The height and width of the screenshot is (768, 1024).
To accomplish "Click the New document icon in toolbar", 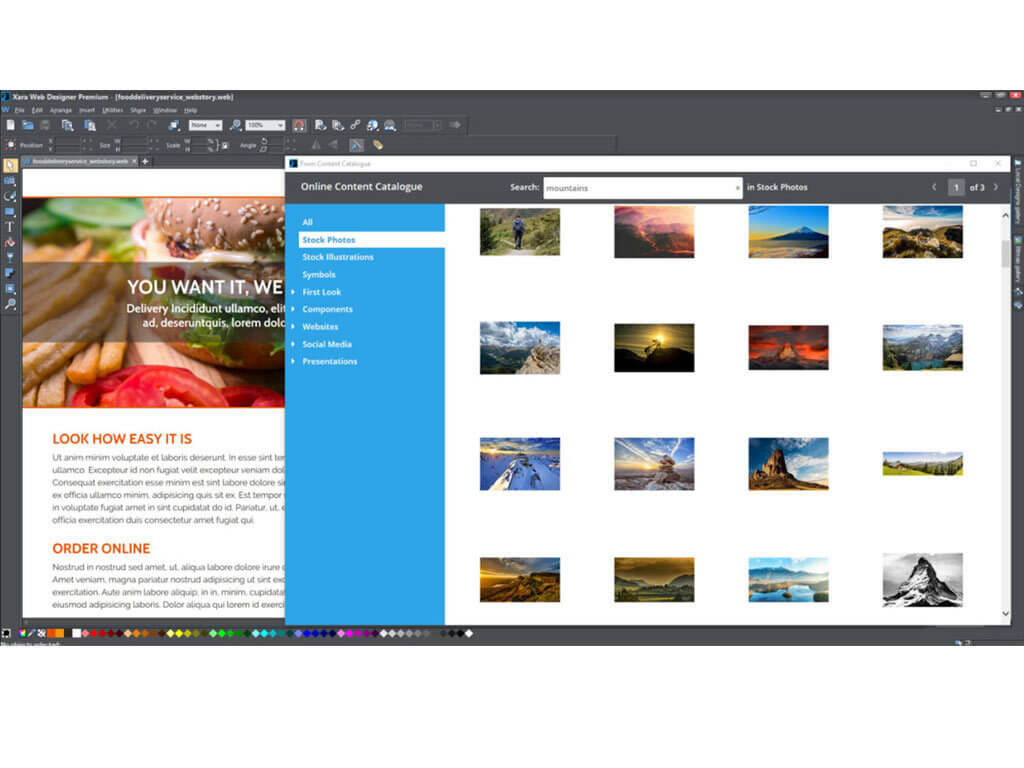I will (11, 125).
